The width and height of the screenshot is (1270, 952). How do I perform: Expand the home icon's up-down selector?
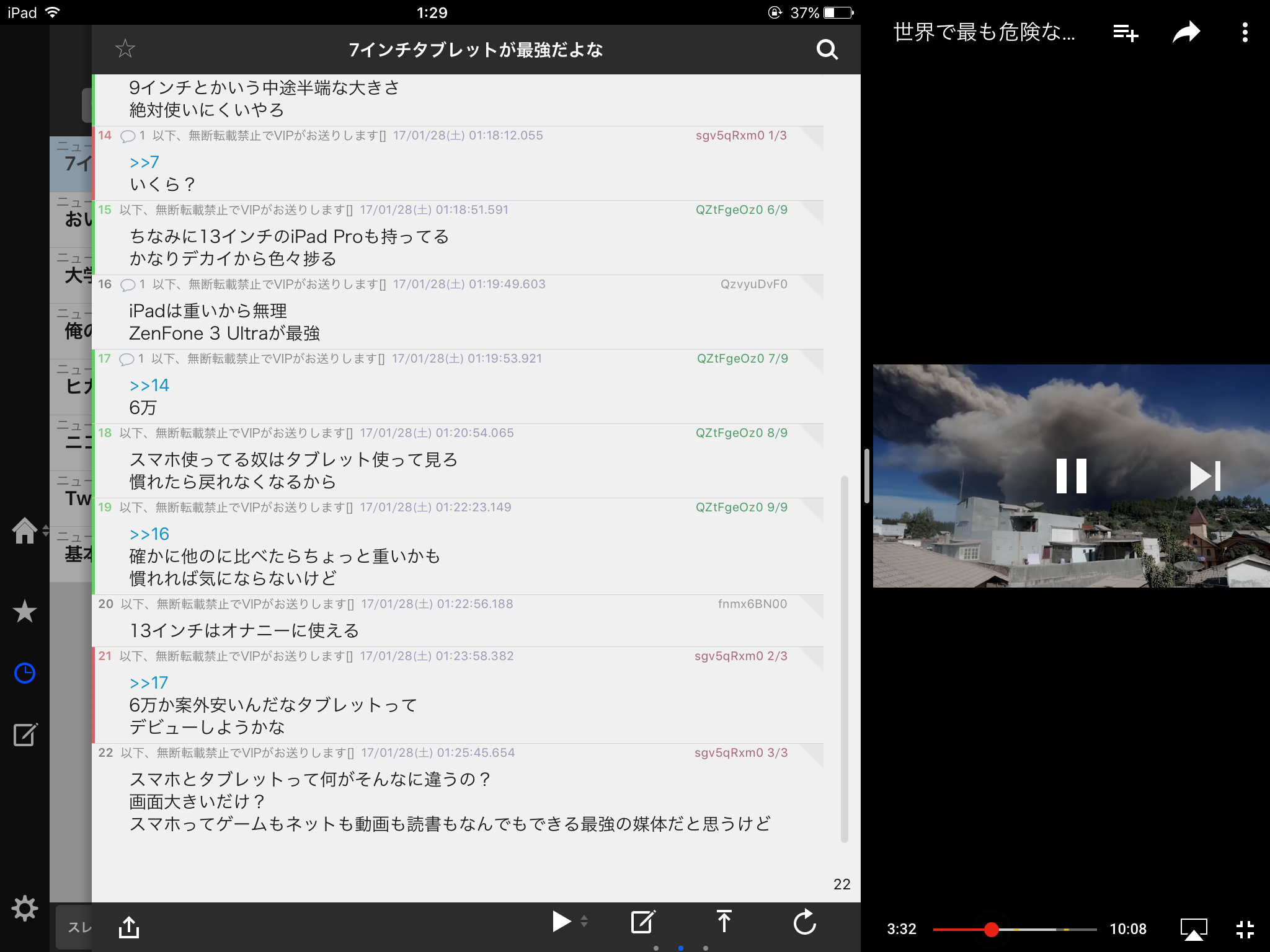pos(46,531)
